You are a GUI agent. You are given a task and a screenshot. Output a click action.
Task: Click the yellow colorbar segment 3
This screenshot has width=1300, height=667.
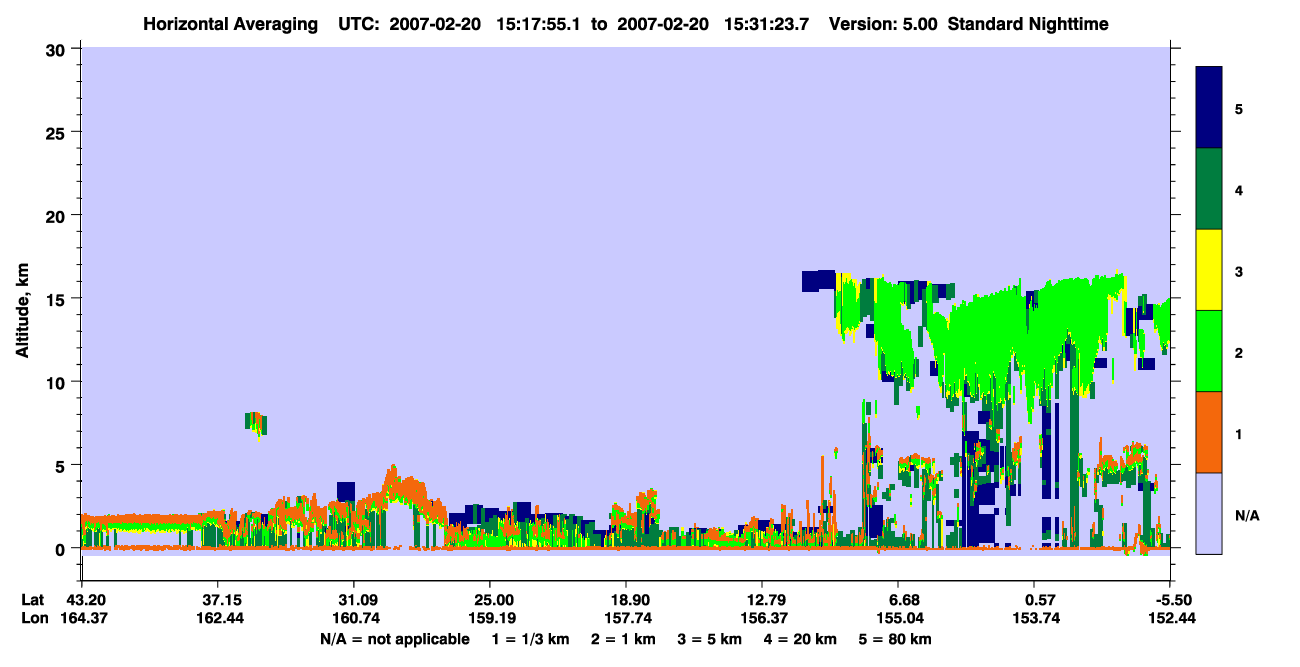pyautogui.click(x=1209, y=270)
